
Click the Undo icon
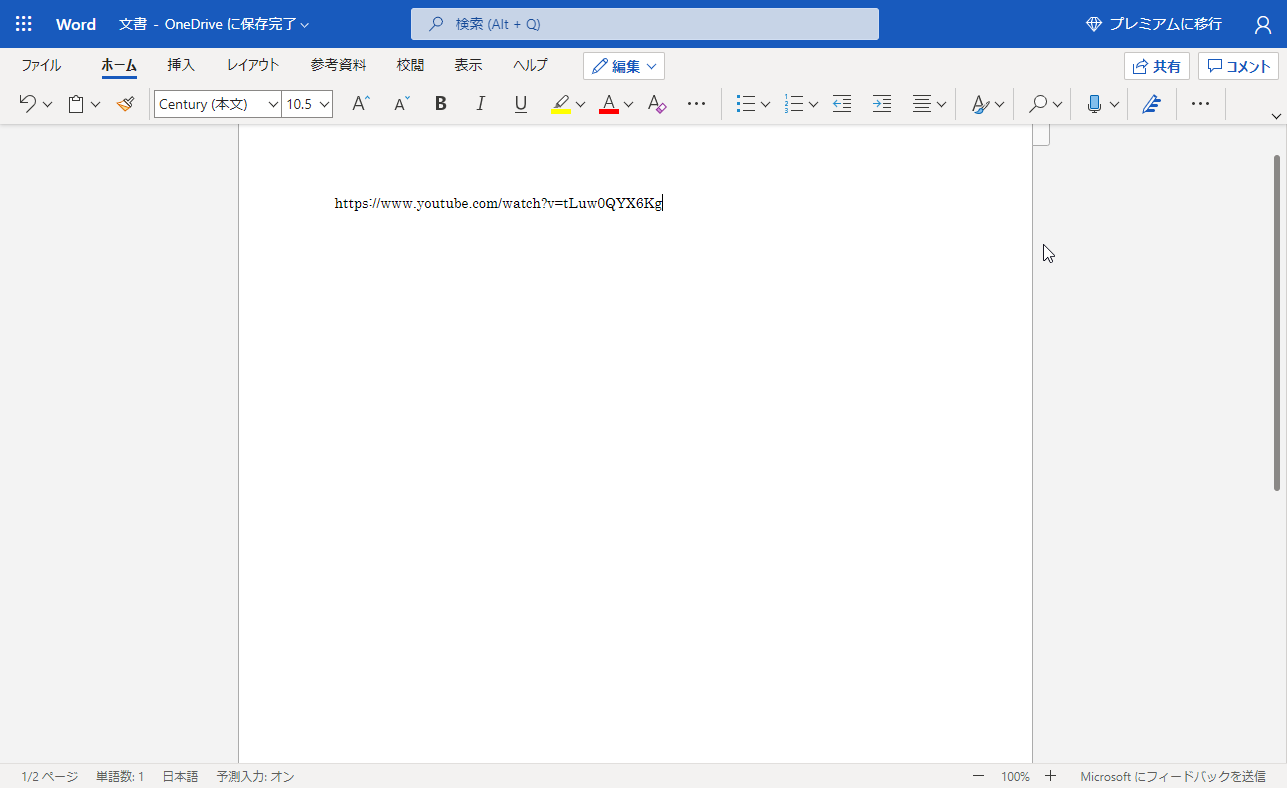click(28, 103)
